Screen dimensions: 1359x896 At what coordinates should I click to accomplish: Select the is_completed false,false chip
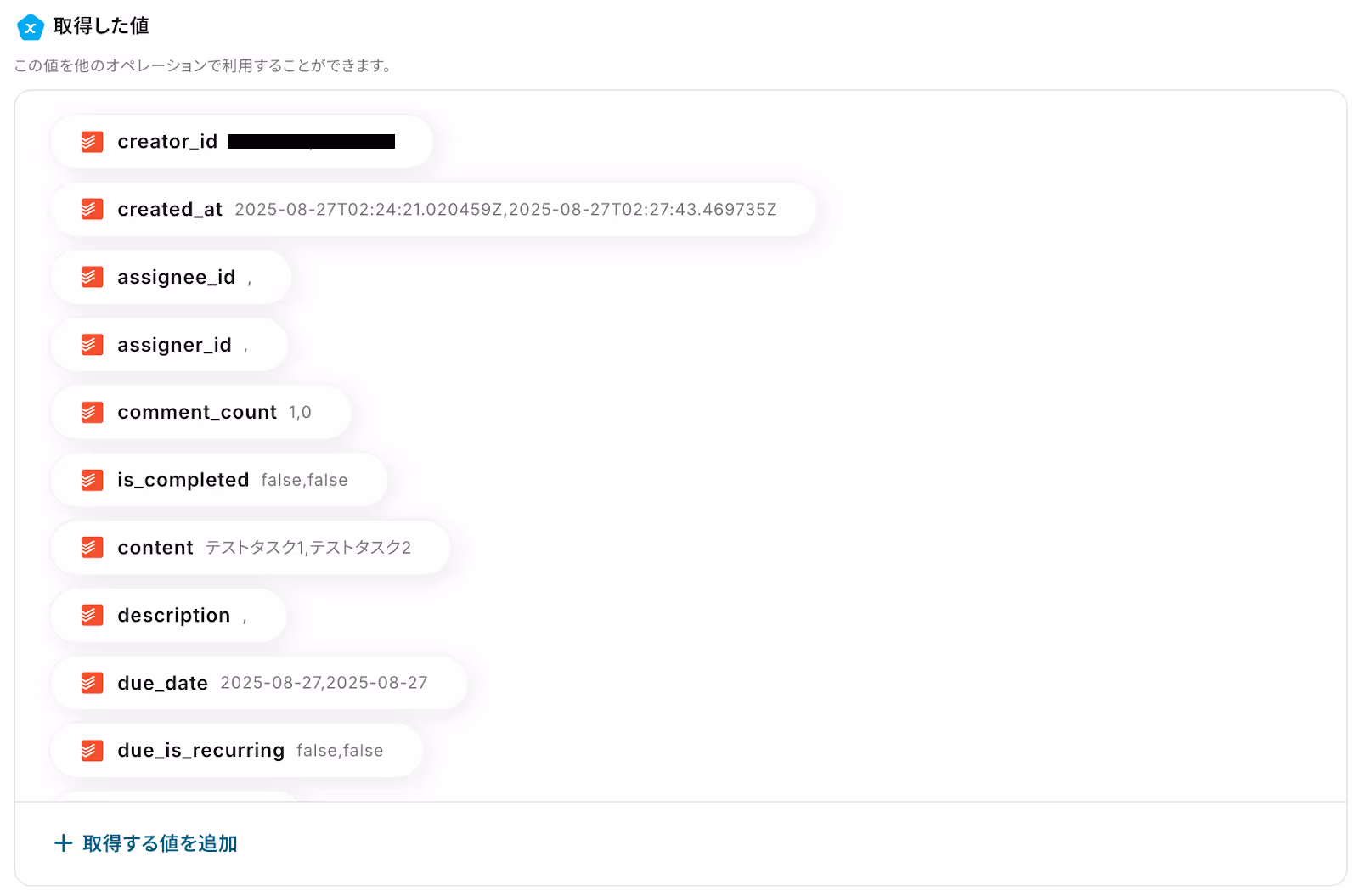point(219,480)
